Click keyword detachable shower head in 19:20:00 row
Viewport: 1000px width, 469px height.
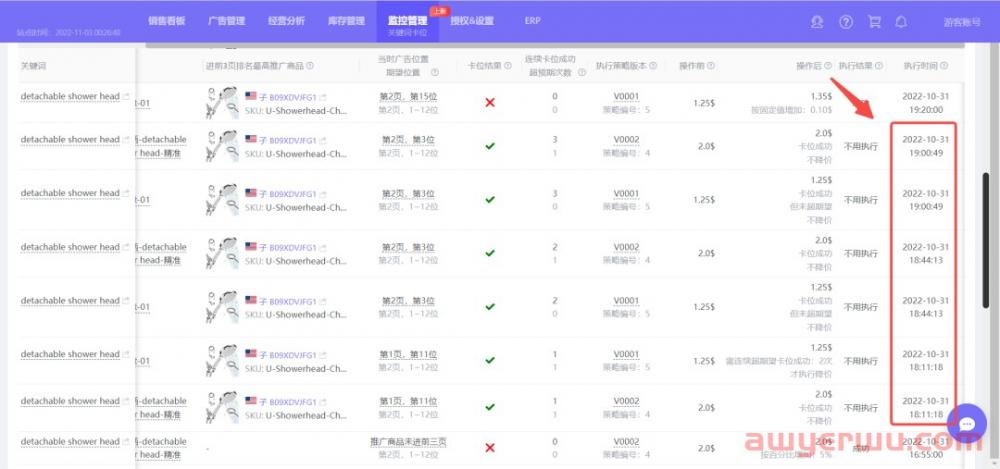tap(70, 96)
